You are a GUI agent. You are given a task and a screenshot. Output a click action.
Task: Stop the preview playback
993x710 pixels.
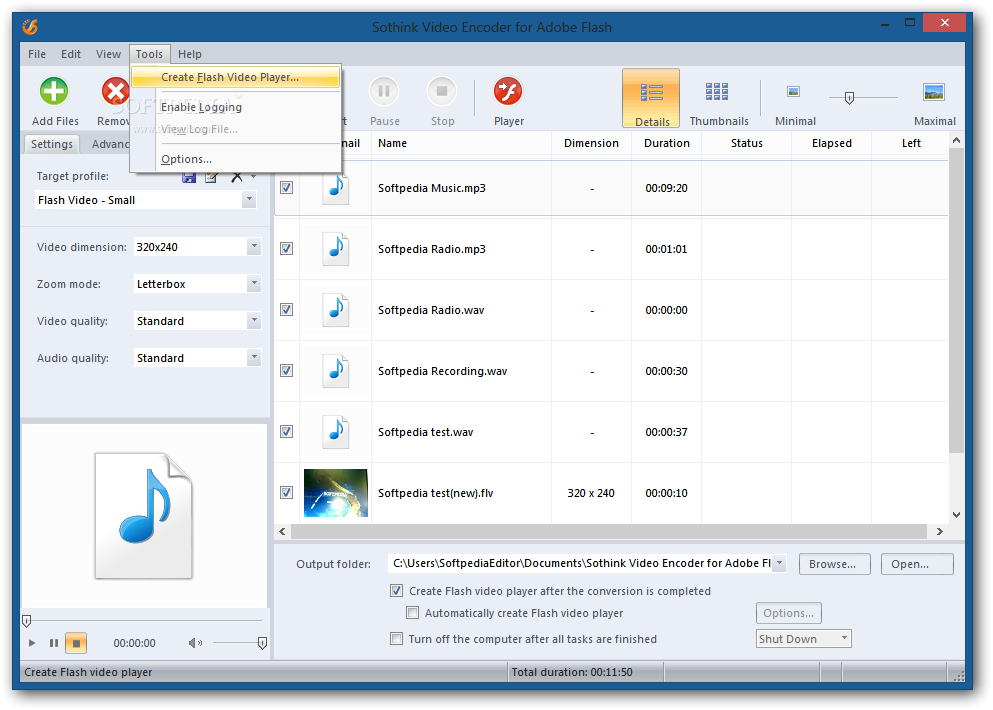tap(76, 643)
